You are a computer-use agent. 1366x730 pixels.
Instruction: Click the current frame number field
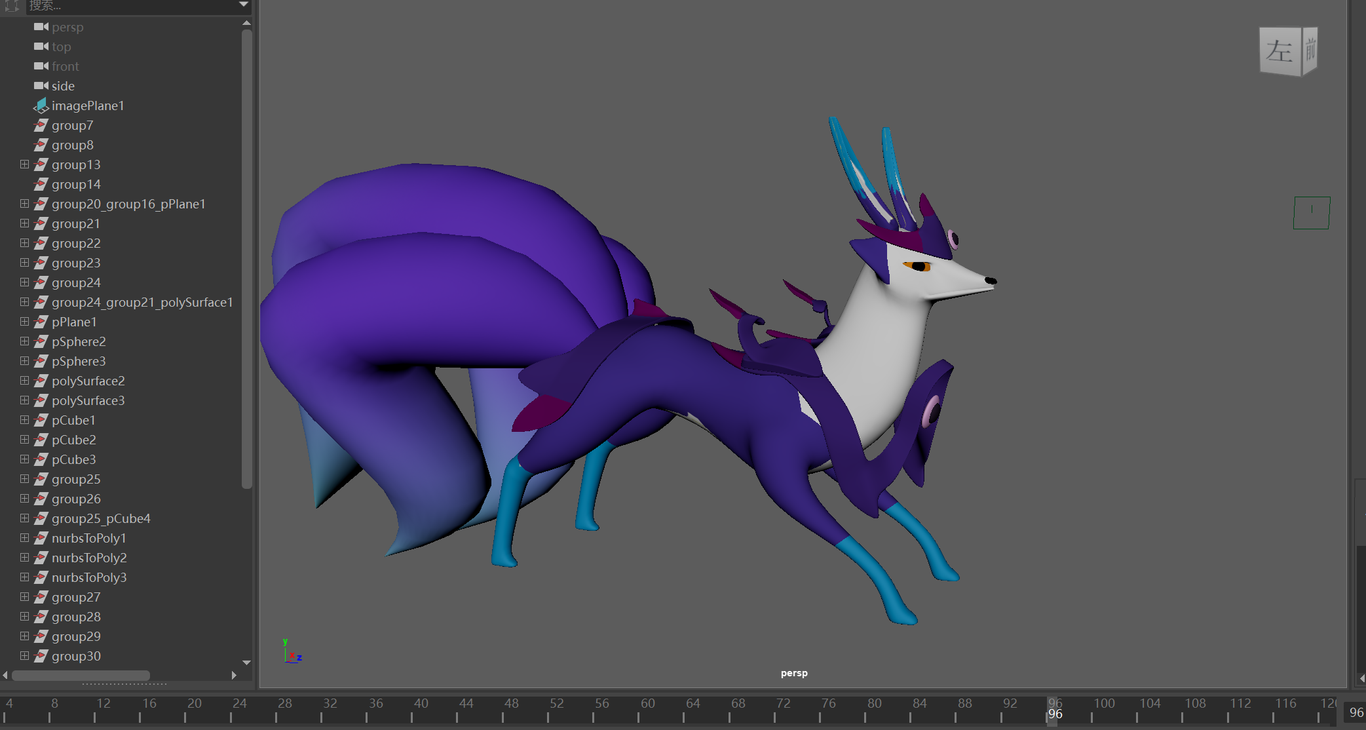(x=1355, y=713)
